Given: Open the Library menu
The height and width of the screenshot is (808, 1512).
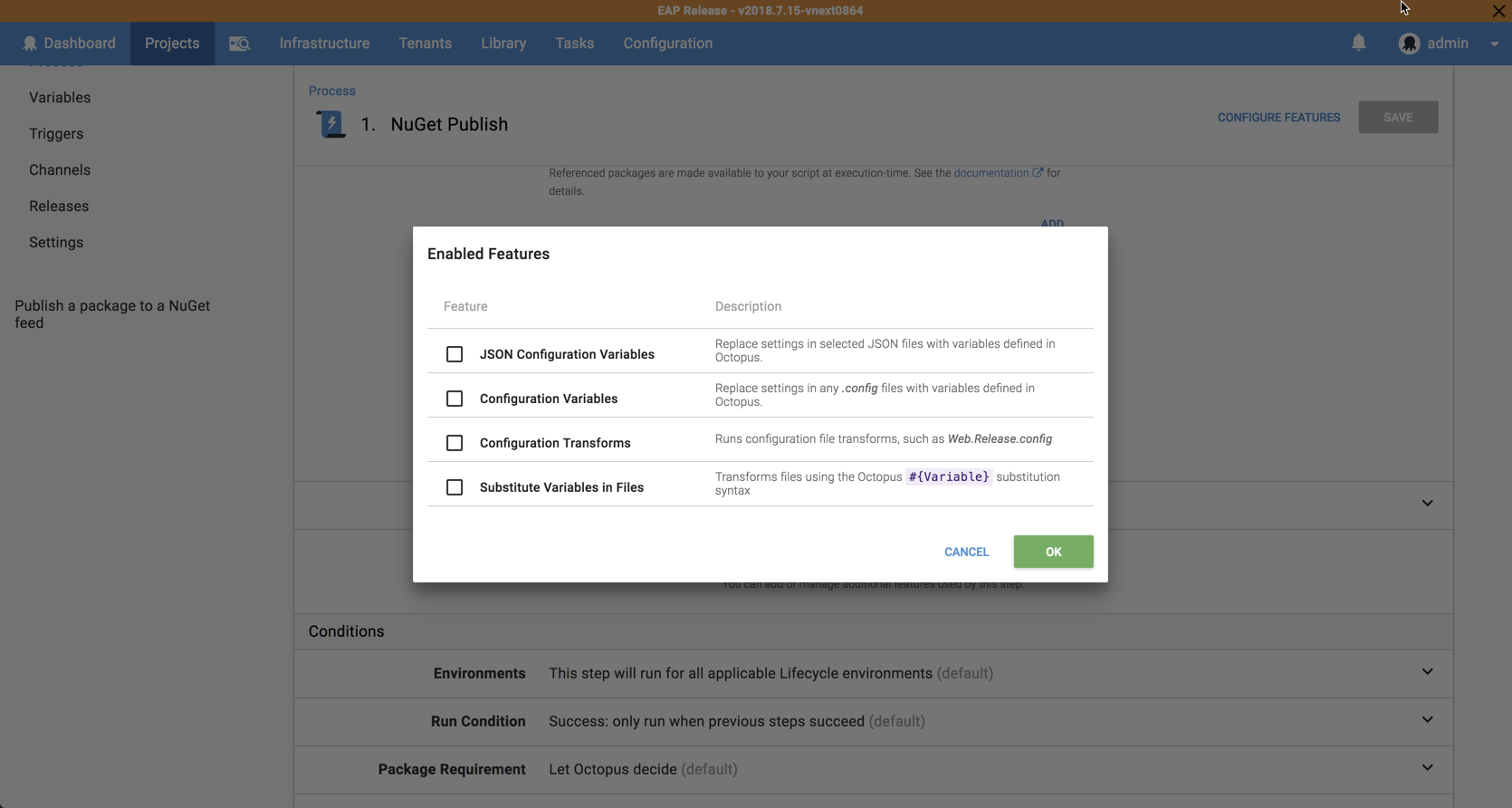Looking at the screenshot, I should [503, 43].
